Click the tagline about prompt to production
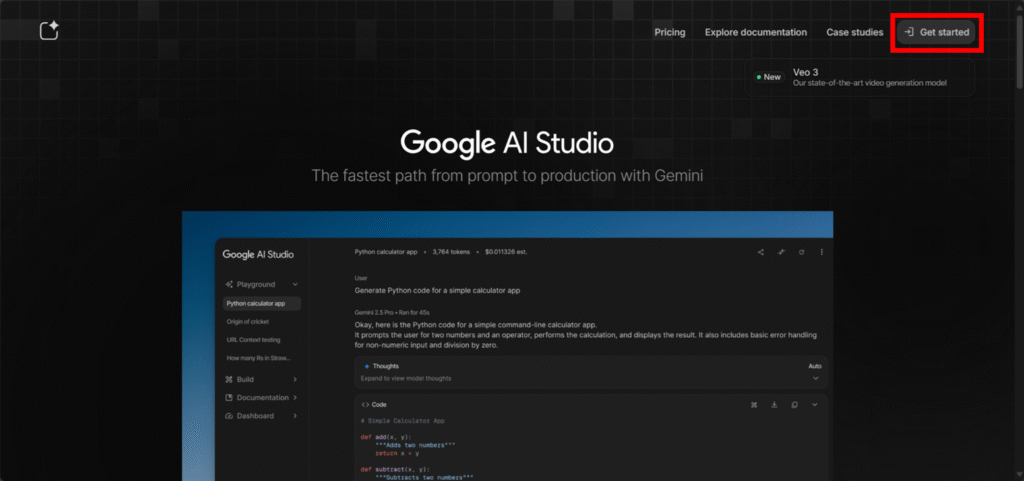This screenshot has width=1024, height=481. coord(507,176)
